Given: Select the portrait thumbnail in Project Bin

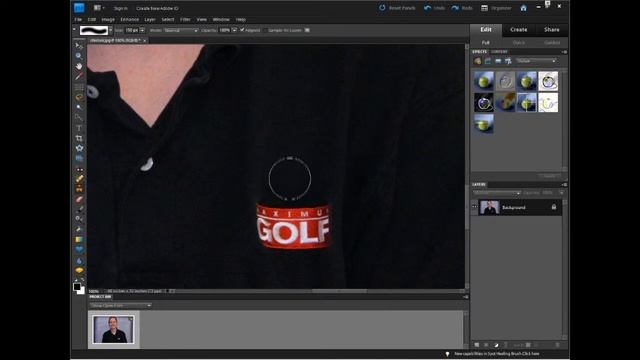Looking at the screenshot, I should point(113,329).
